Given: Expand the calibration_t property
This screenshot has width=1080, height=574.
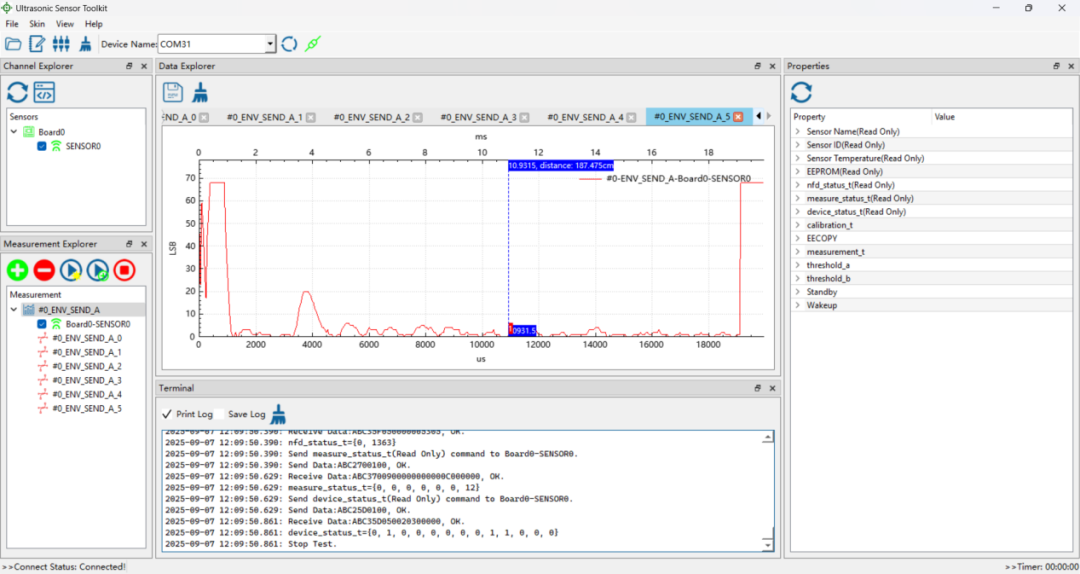Looking at the screenshot, I should [x=797, y=225].
